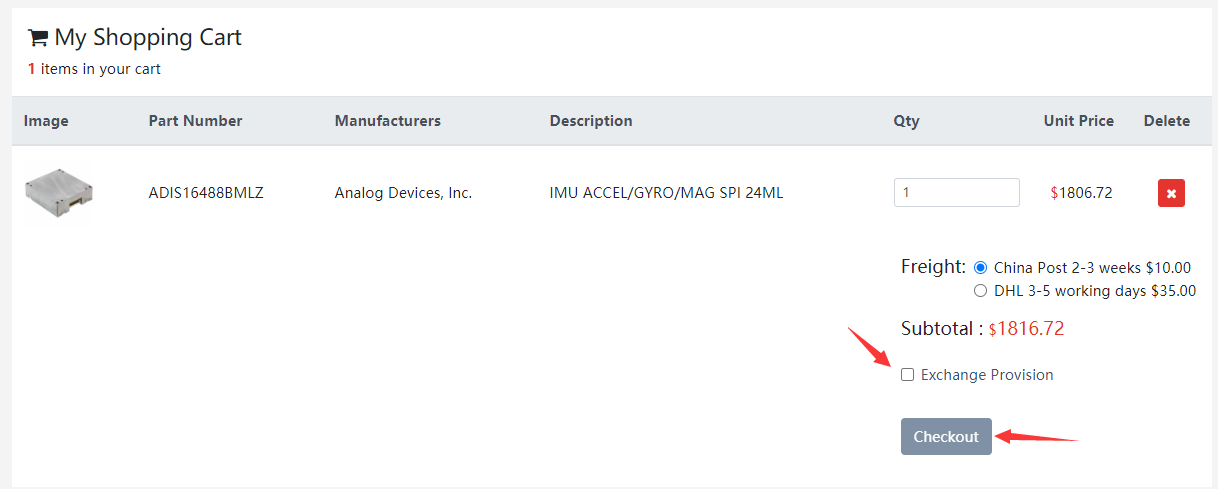1218x489 pixels.
Task: Click the My Shopping Cart heading text
Action: (148, 38)
